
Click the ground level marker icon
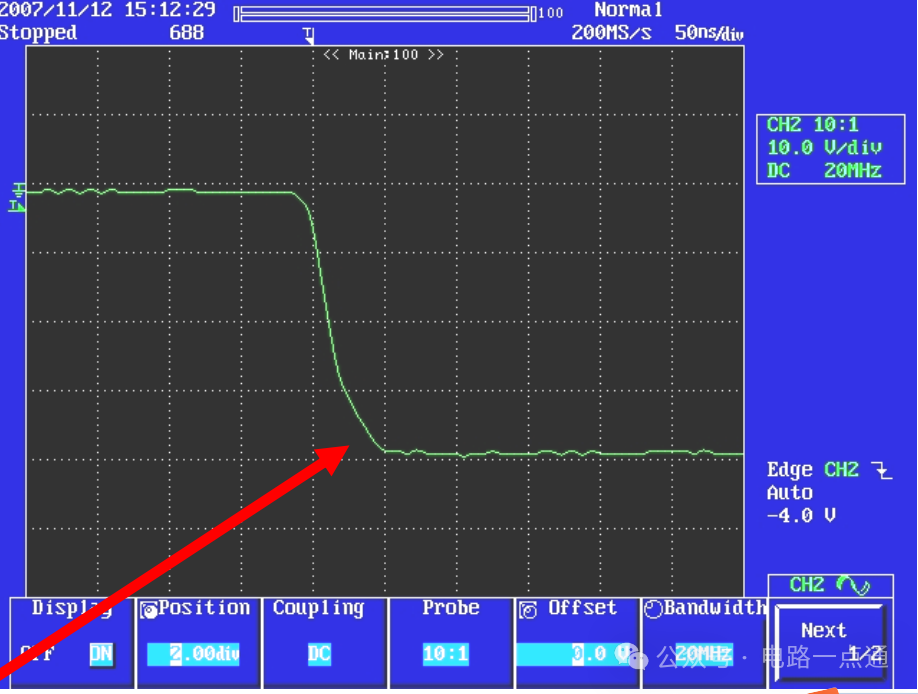(x=19, y=190)
